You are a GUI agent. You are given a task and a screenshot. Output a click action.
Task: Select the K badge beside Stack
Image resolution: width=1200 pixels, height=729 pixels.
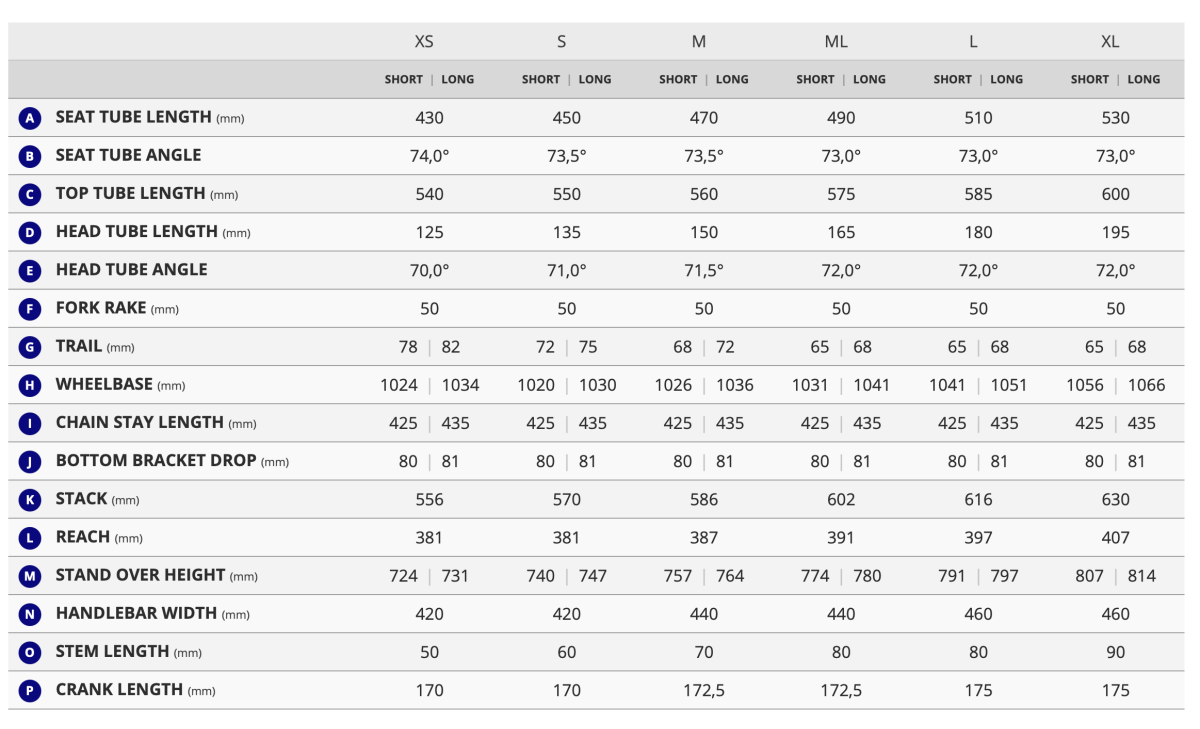click(x=30, y=500)
